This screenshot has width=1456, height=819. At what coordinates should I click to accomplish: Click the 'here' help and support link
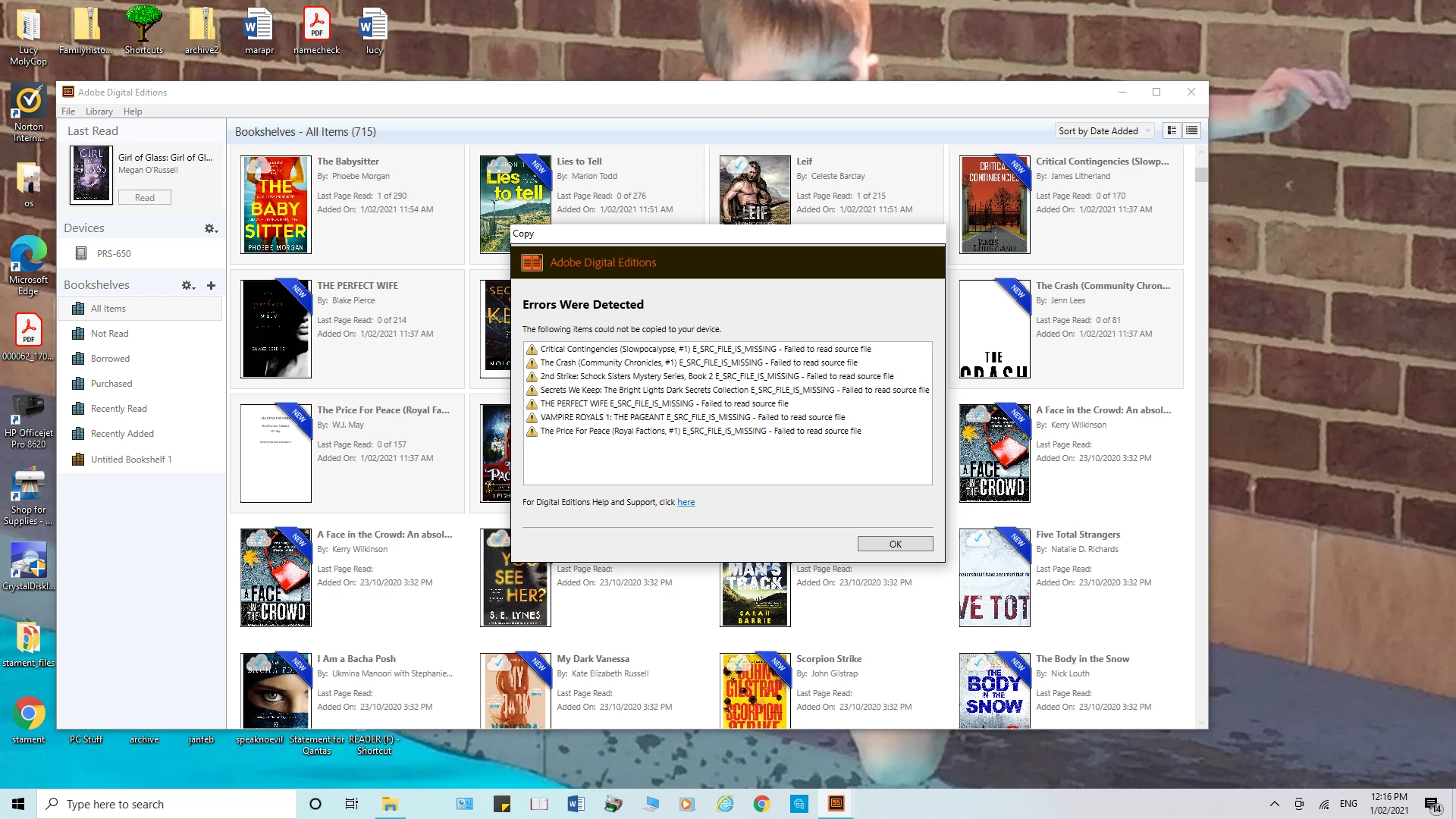click(x=686, y=502)
